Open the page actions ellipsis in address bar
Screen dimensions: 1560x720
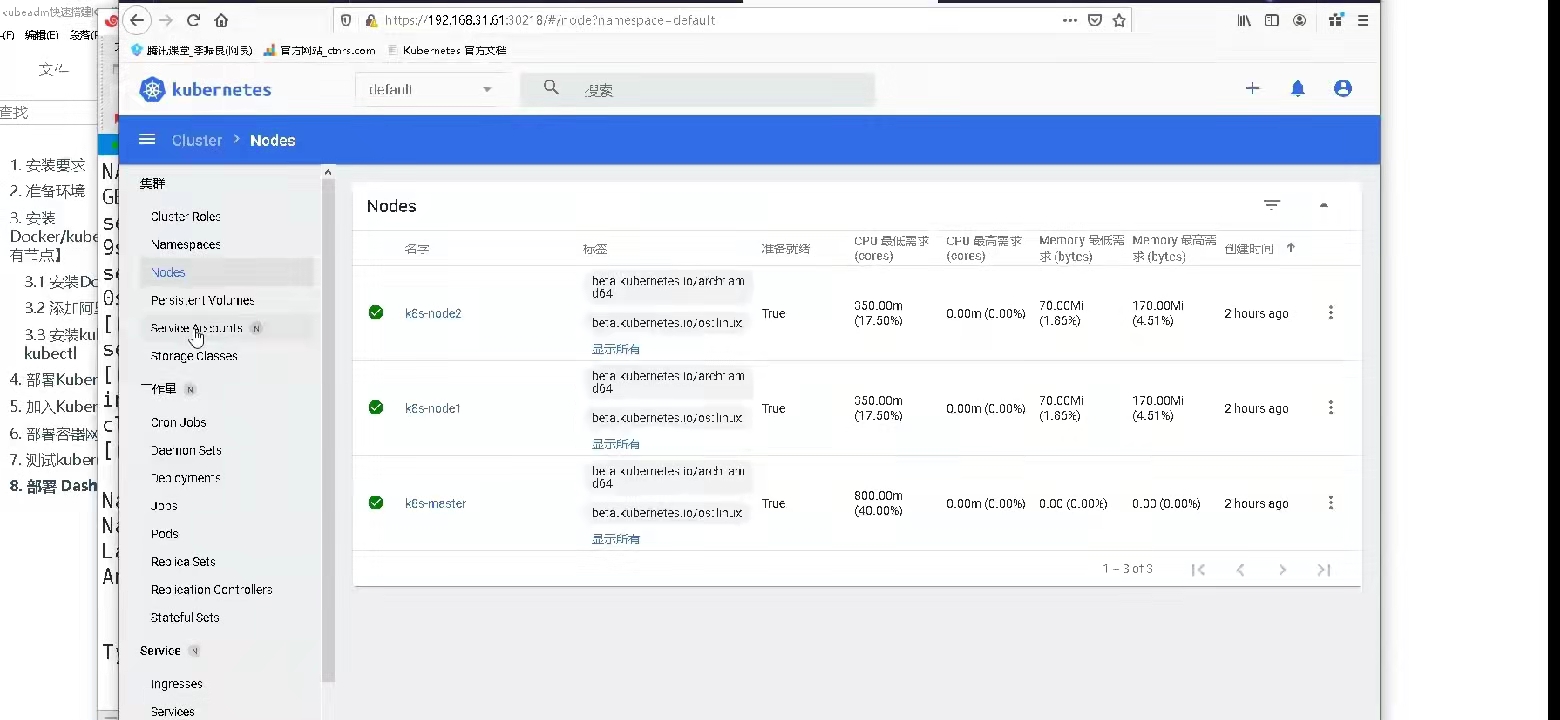[x=1070, y=20]
